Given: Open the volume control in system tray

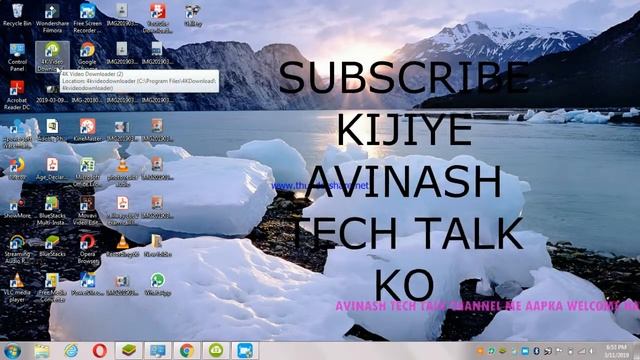Looking at the screenshot, I should point(591,351).
